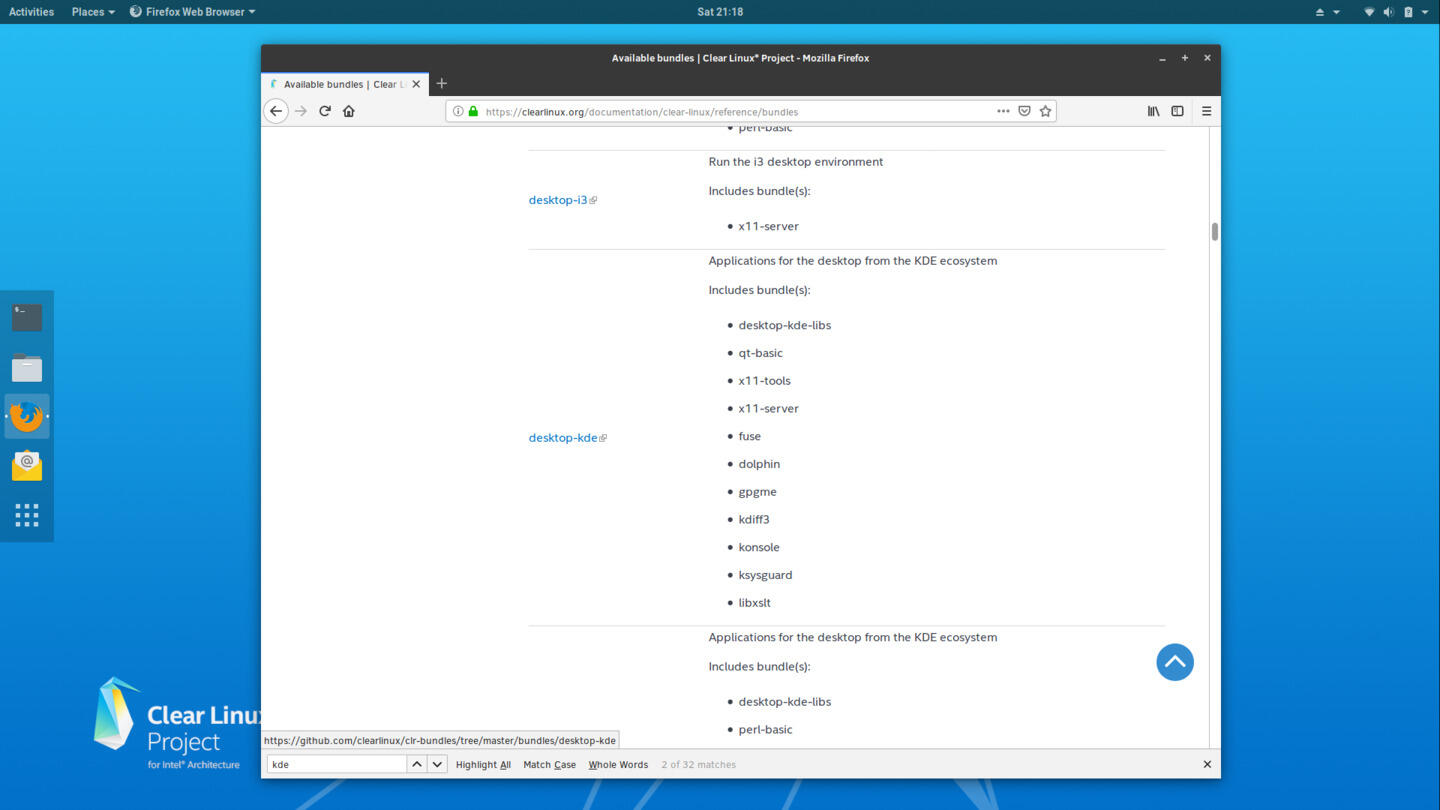Open page actions three-dot menu
The width and height of the screenshot is (1440, 810).
click(x=1003, y=111)
